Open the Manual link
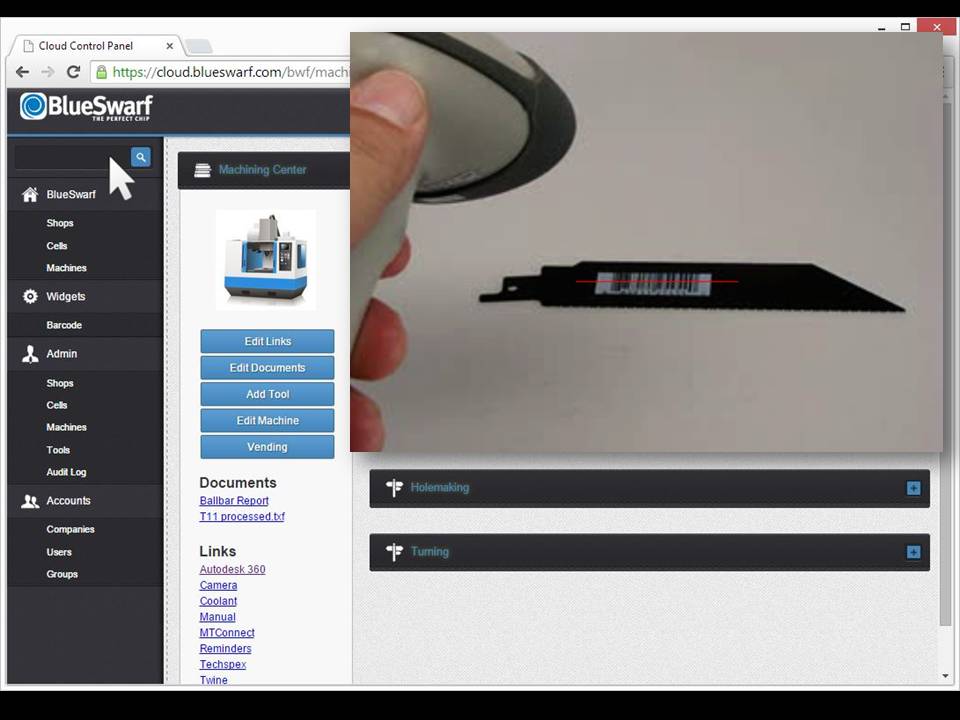 pyautogui.click(x=217, y=617)
